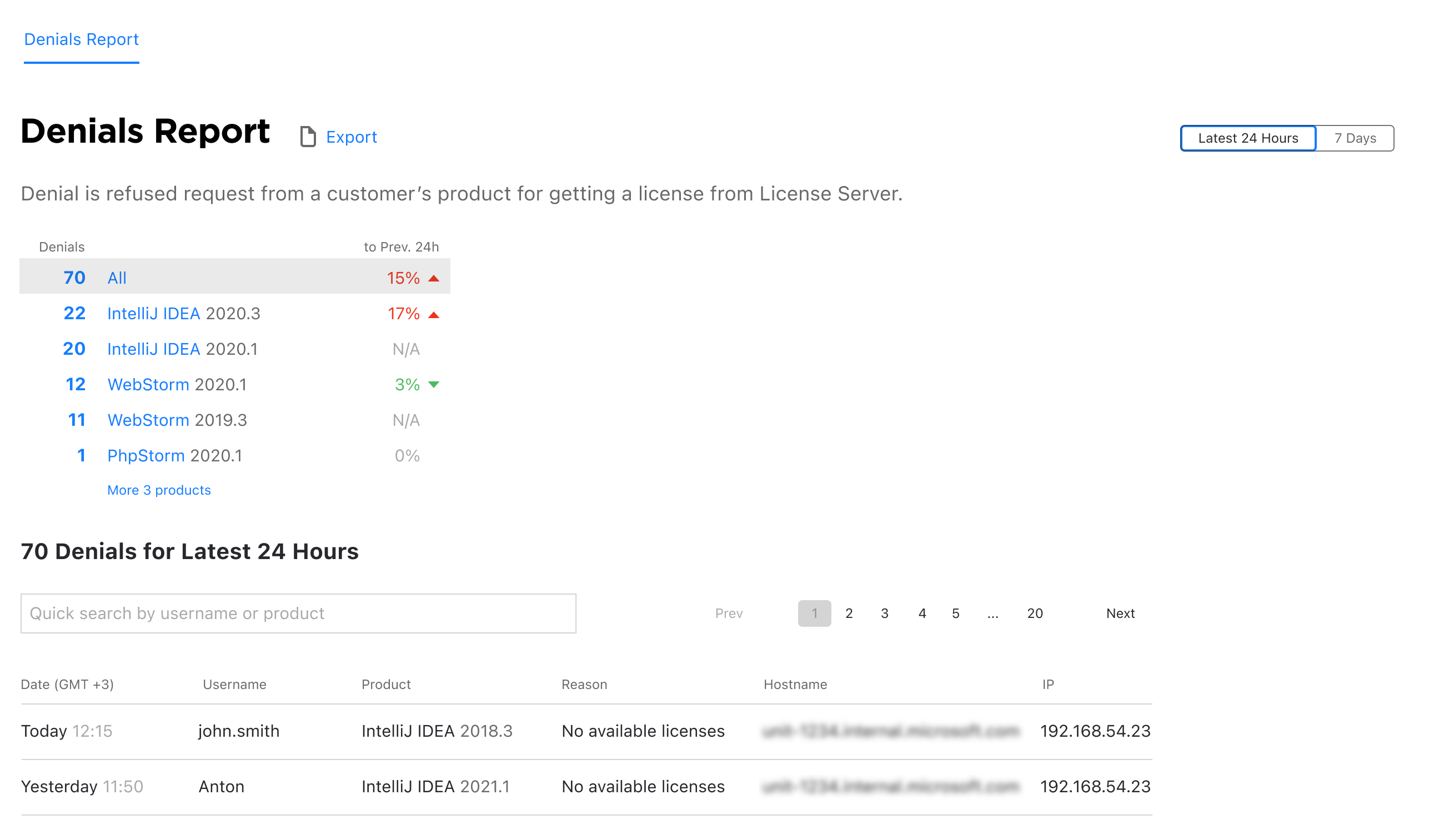Jump to page 20 of denials
The image size is (1449, 840).
click(1035, 613)
